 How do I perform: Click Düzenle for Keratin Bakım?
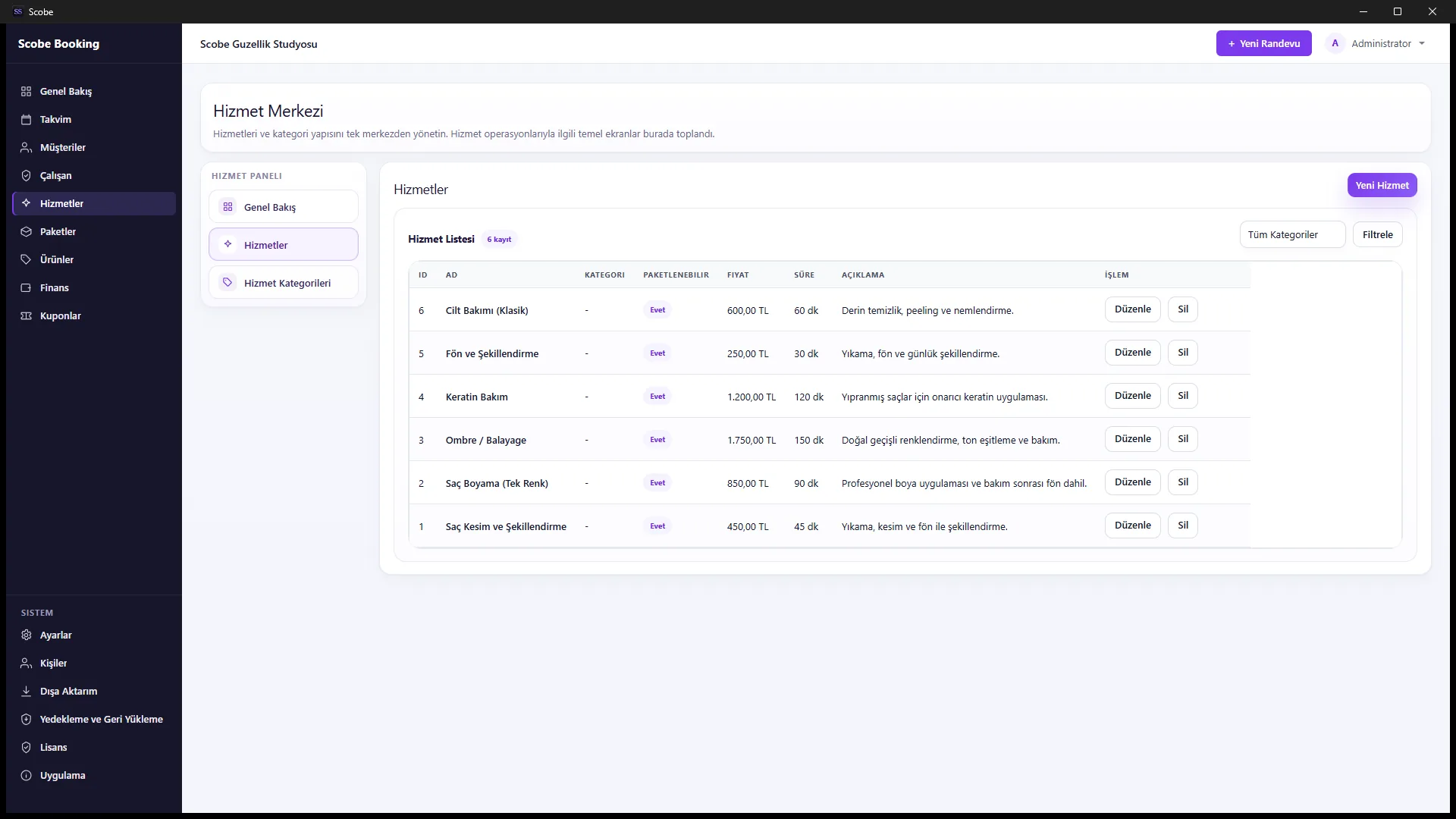(x=1132, y=396)
